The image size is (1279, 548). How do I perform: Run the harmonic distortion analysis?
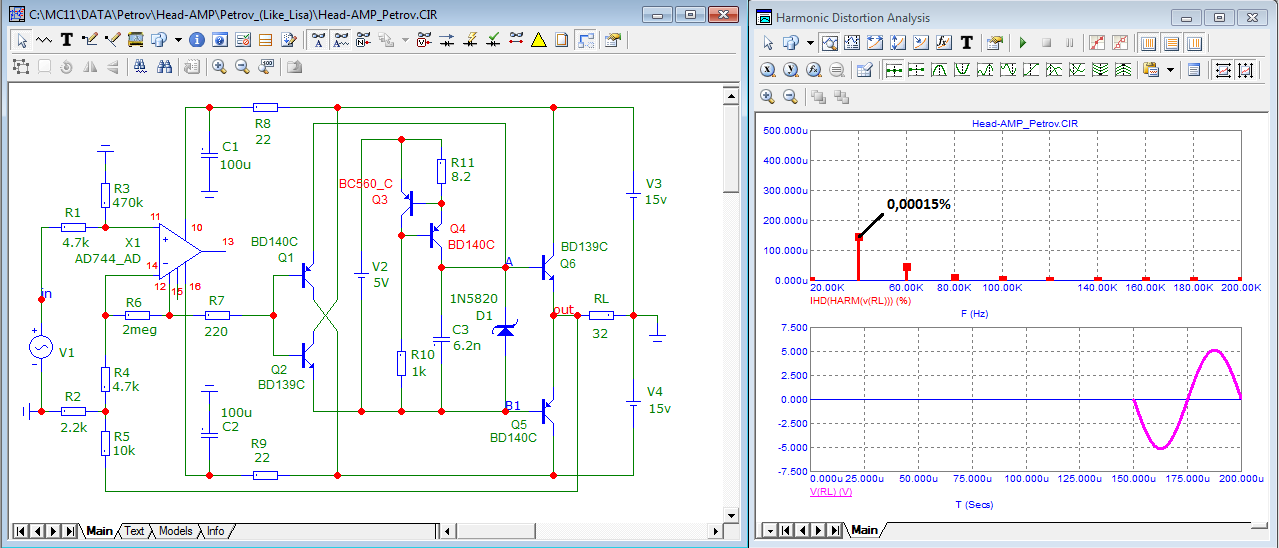tap(1022, 43)
